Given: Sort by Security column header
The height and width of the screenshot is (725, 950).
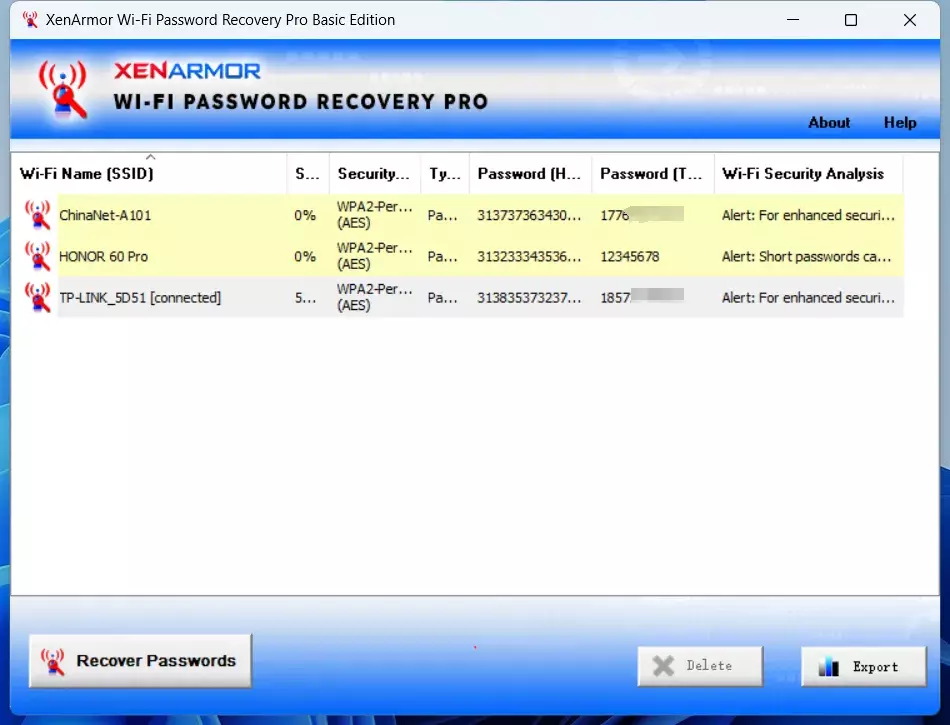Looking at the screenshot, I should 374,174.
